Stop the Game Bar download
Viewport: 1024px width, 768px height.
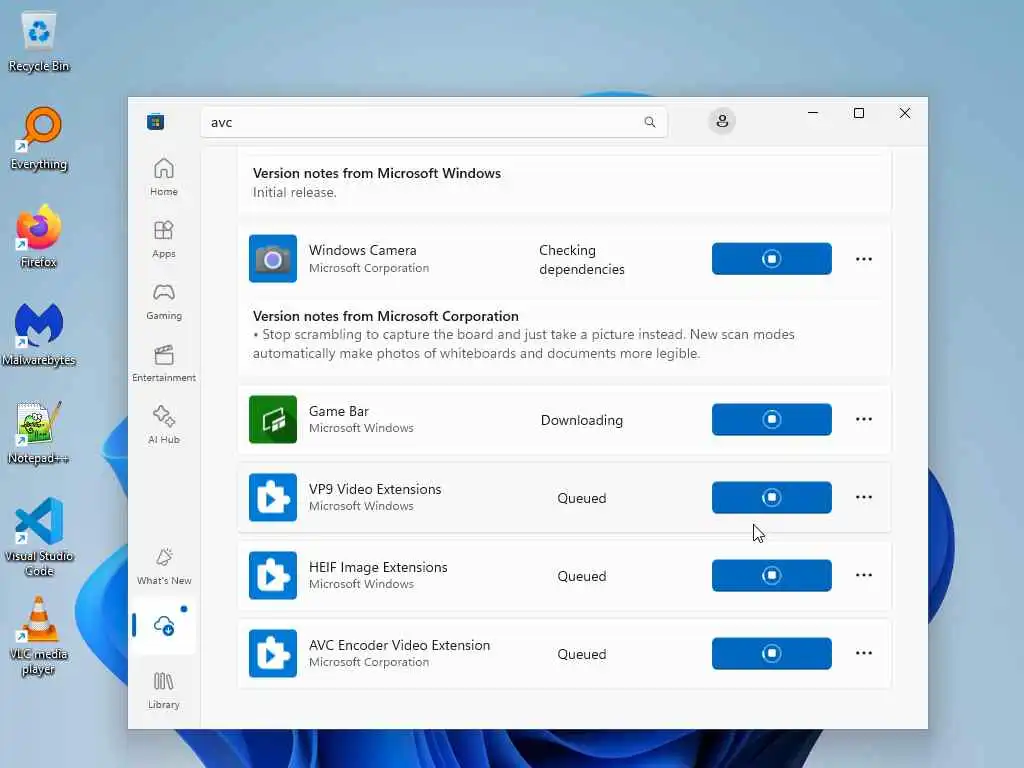tap(772, 419)
